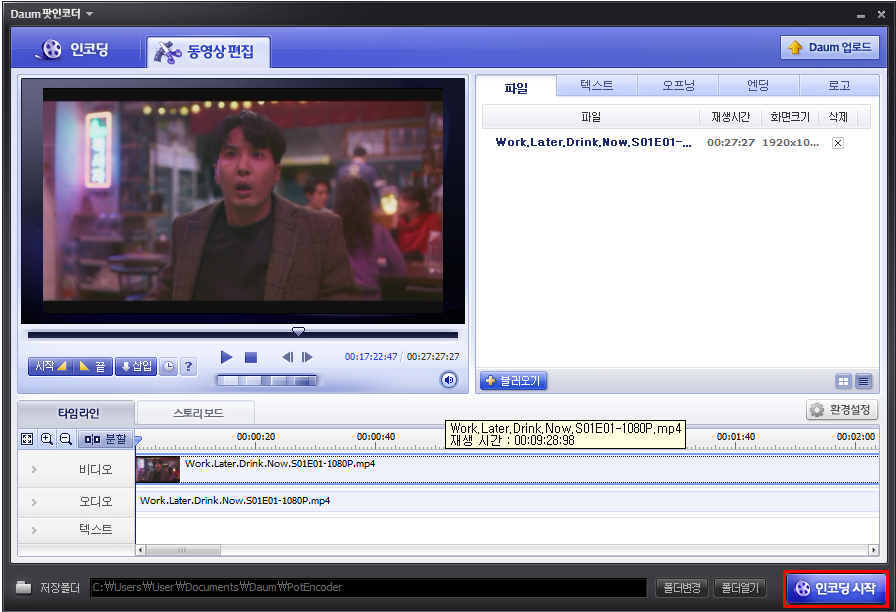The height and width of the screenshot is (612, 896).
Task: Click the Daum 업로드 button
Action: (830, 47)
